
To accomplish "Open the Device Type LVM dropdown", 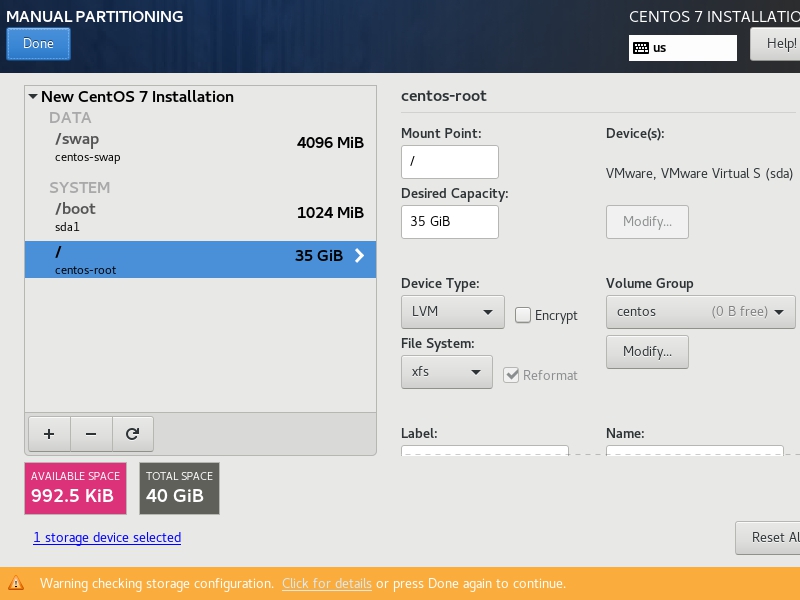I will [x=453, y=312].
